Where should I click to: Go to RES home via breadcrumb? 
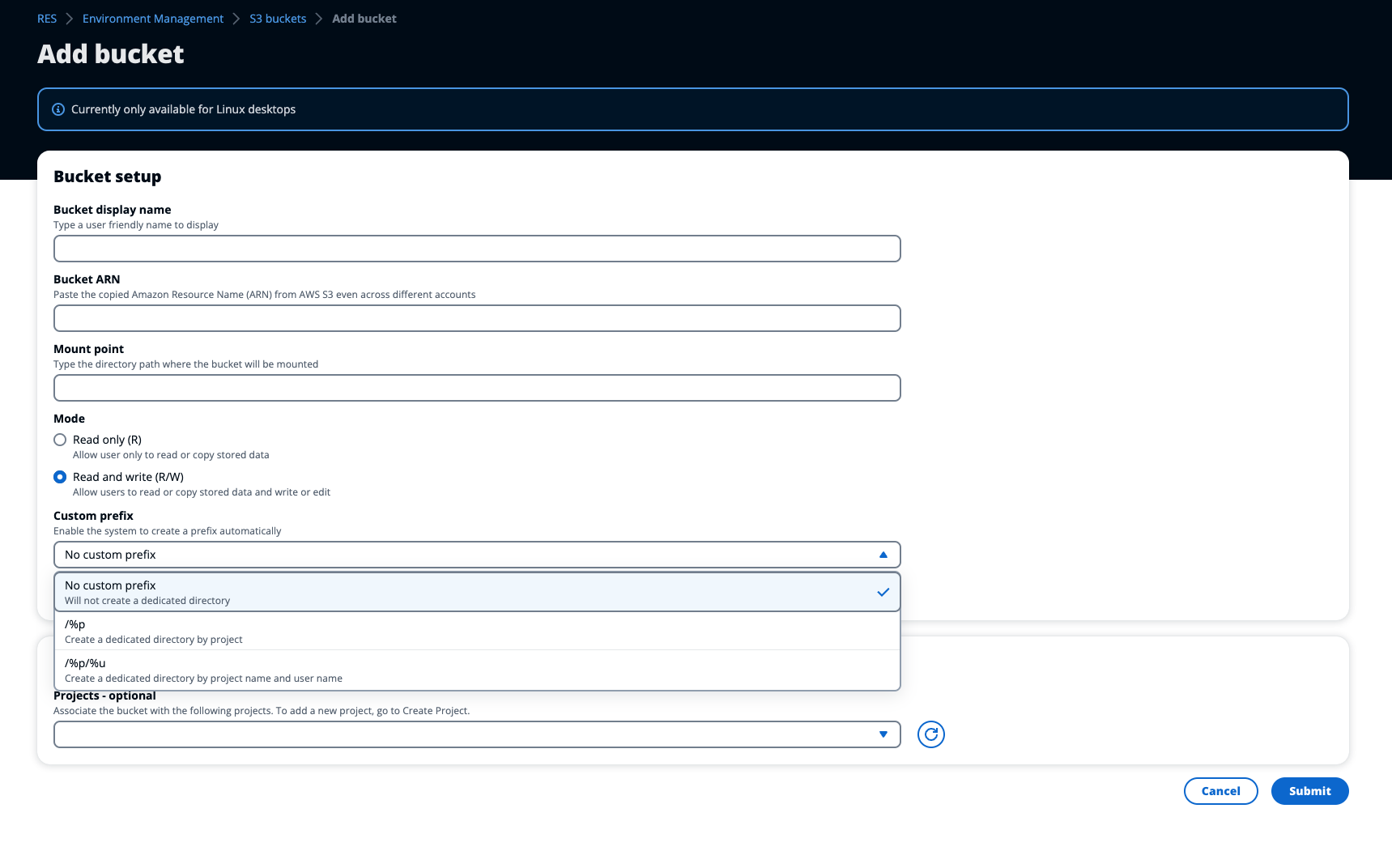click(x=46, y=18)
